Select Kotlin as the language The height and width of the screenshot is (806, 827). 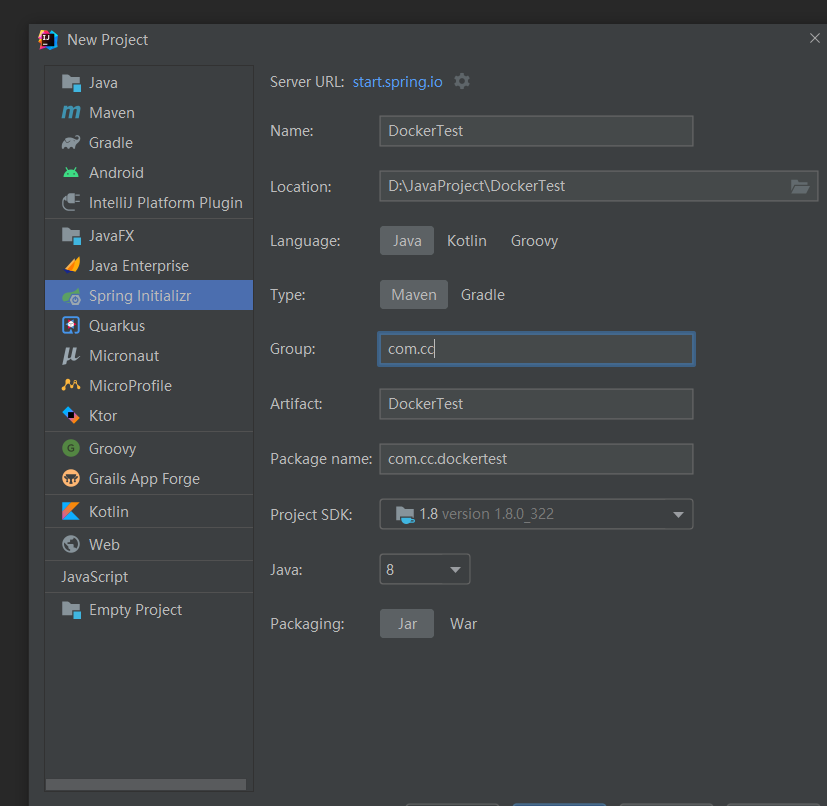coord(467,241)
